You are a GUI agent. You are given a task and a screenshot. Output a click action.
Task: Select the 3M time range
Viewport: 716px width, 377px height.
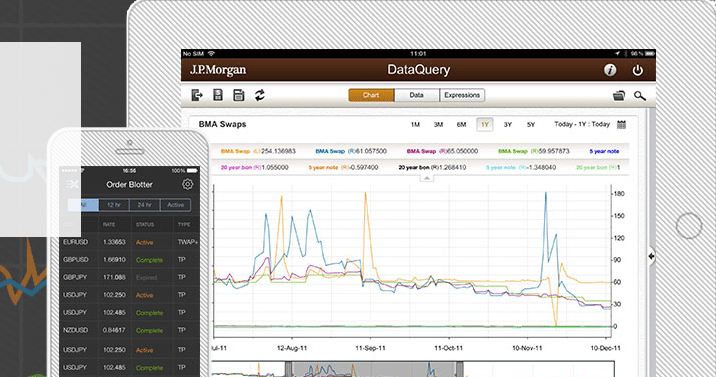tap(438, 125)
